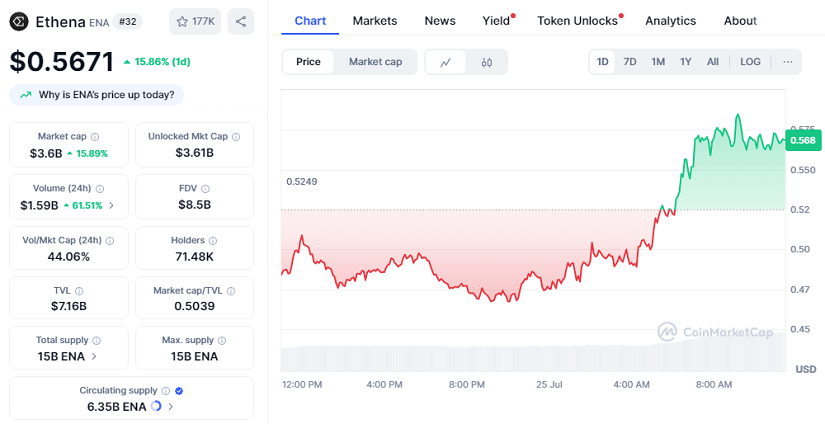Click the 25 Jul date axis label
The image size is (825, 424).
tap(549, 385)
